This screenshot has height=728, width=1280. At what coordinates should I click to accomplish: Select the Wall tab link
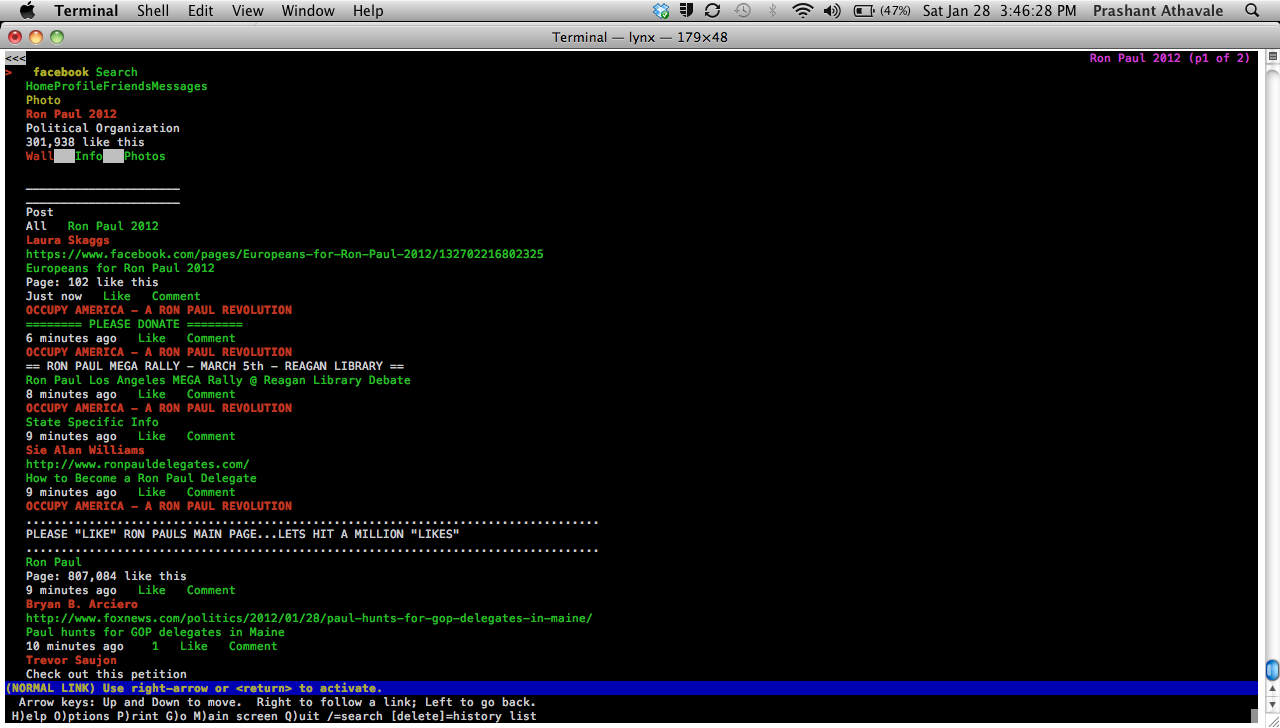[40, 156]
